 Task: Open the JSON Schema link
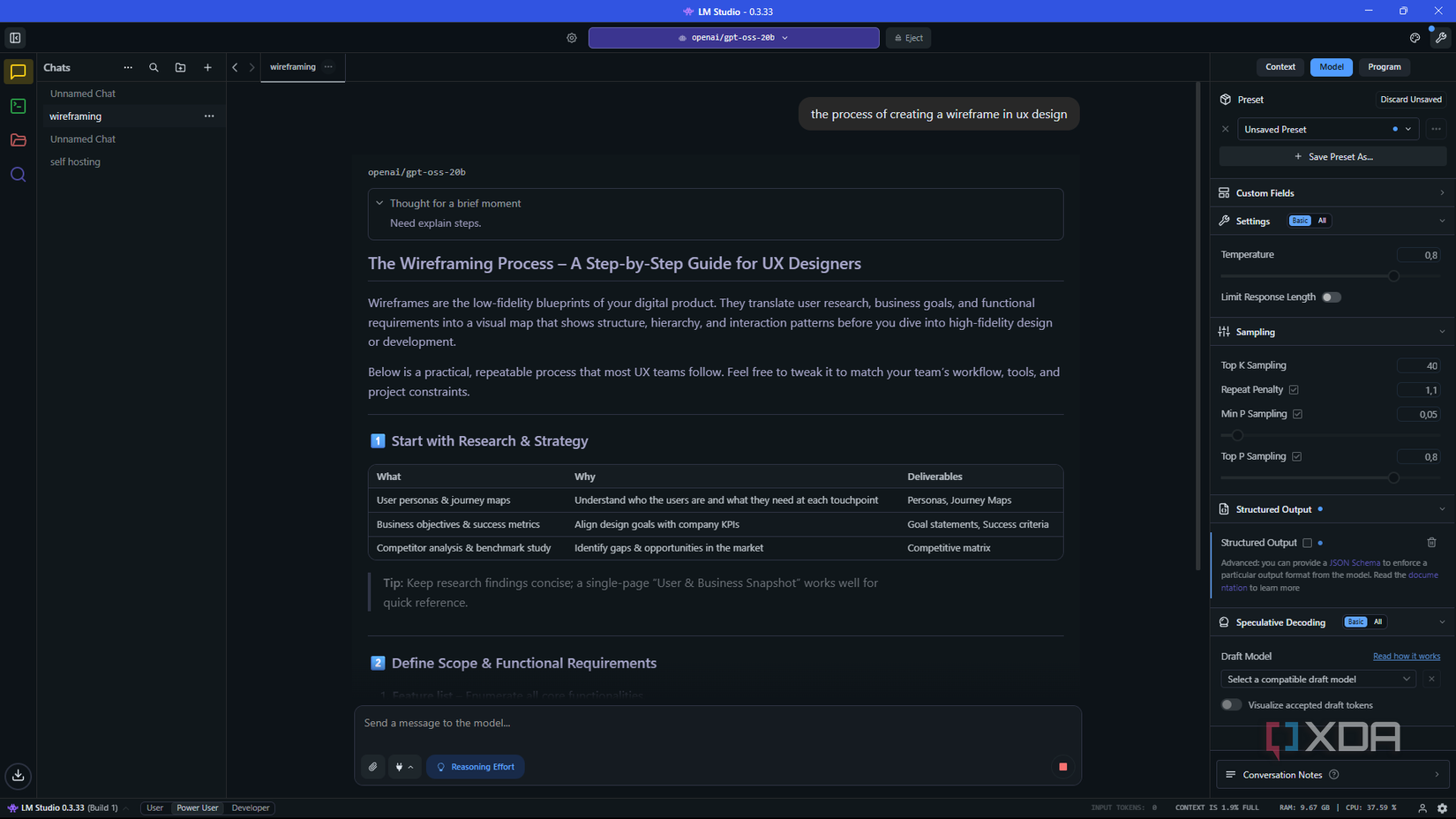point(1355,563)
